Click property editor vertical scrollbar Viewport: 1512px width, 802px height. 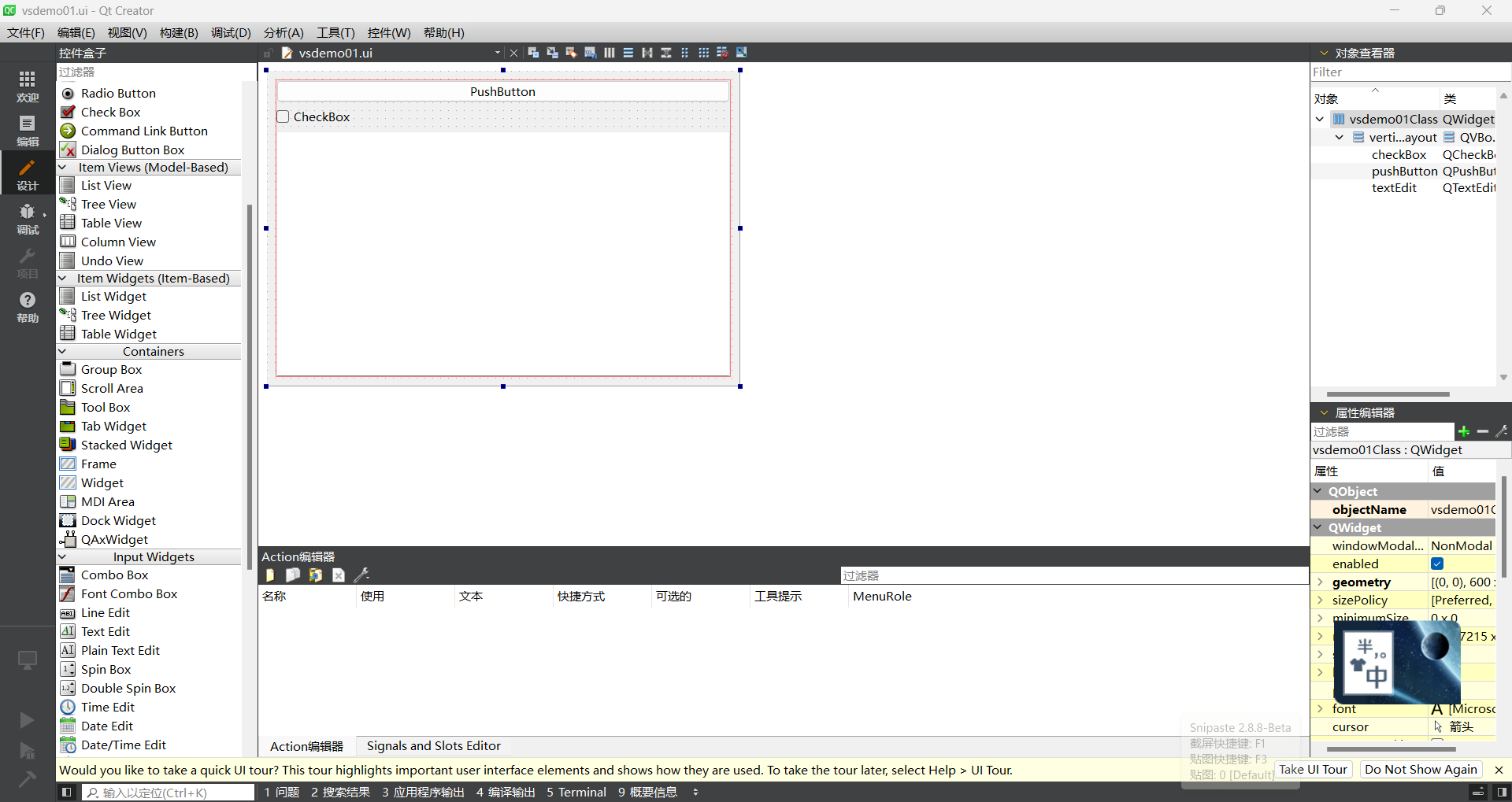(x=1504, y=527)
